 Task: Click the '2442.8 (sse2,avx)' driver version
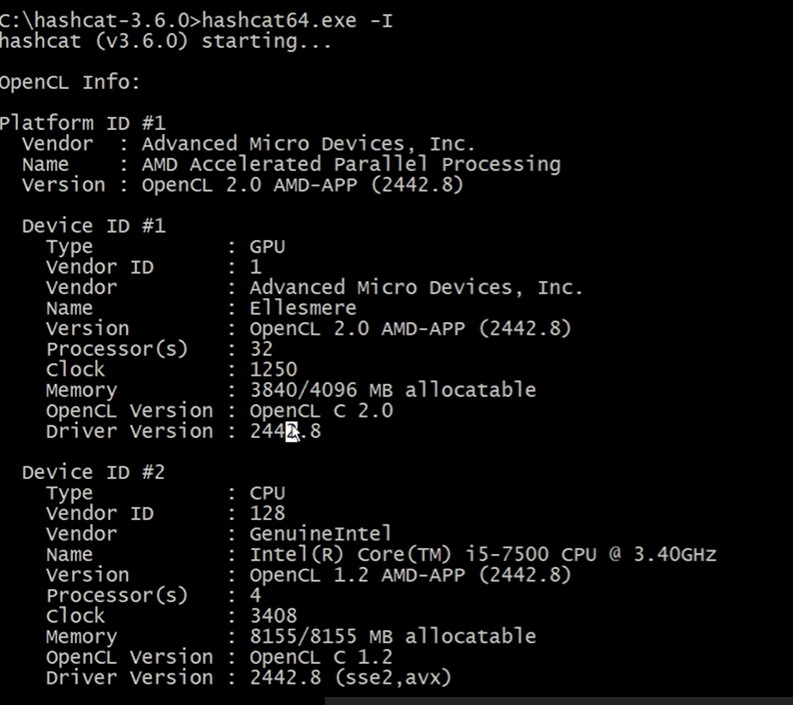click(x=350, y=677)
